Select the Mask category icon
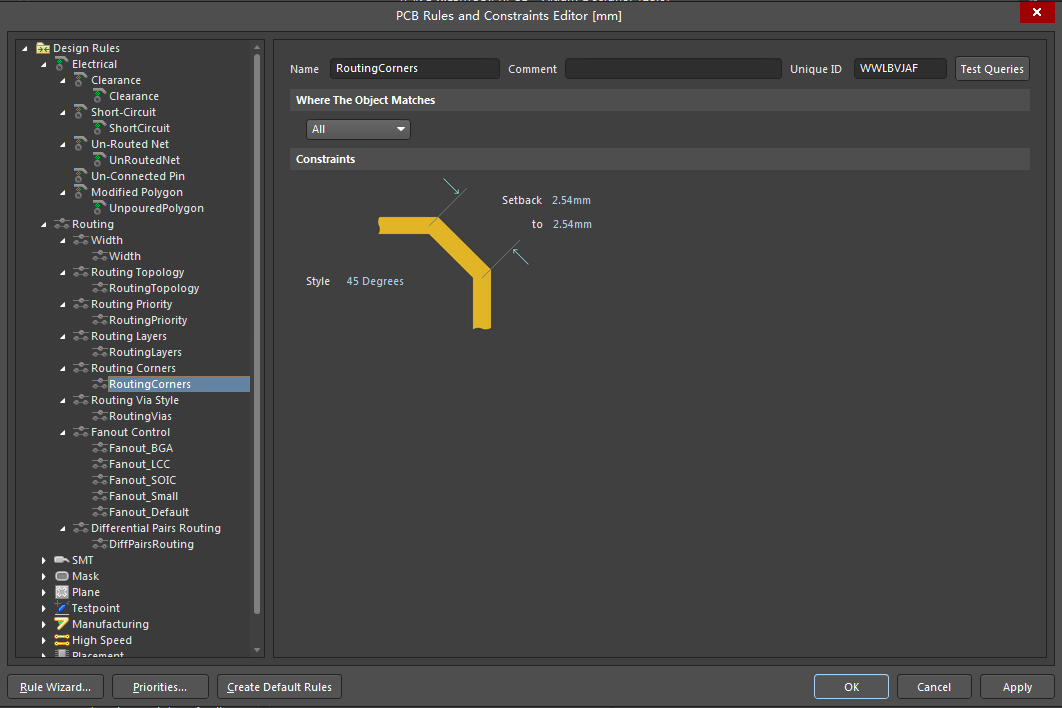Viewport: 1062px width, 708px height. 60,576
